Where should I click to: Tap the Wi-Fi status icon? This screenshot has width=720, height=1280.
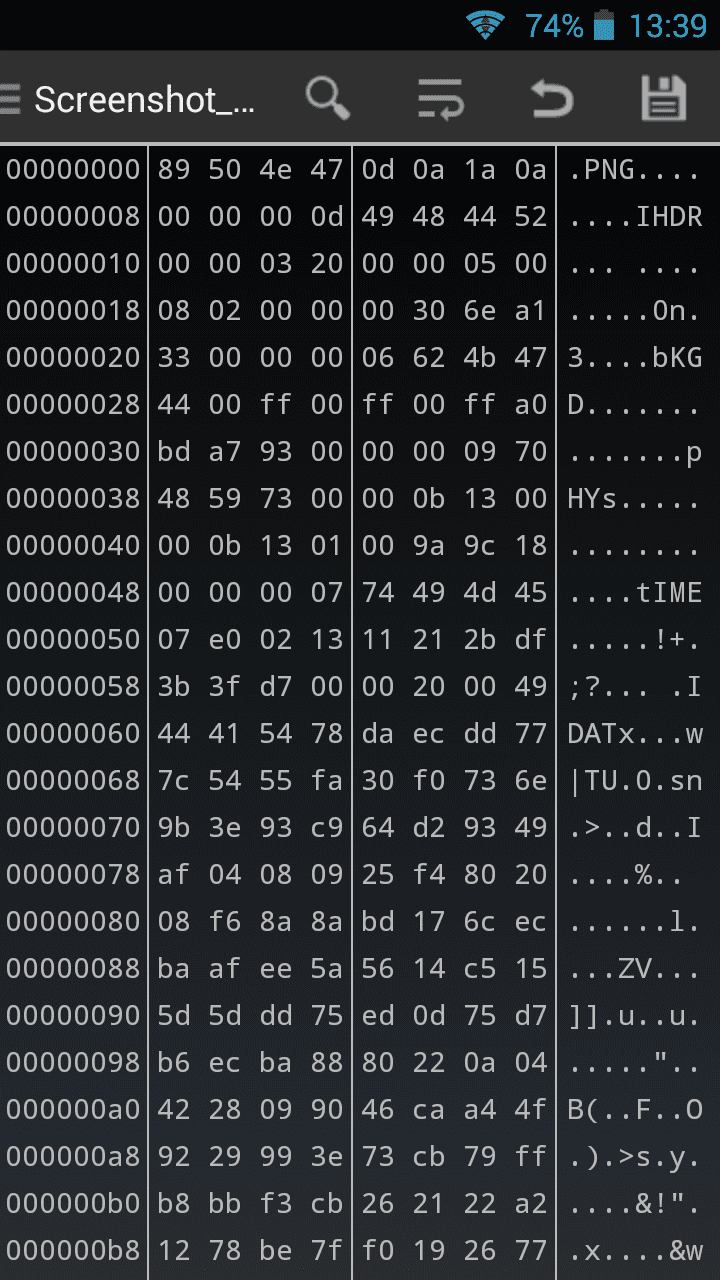pos(485,25)
